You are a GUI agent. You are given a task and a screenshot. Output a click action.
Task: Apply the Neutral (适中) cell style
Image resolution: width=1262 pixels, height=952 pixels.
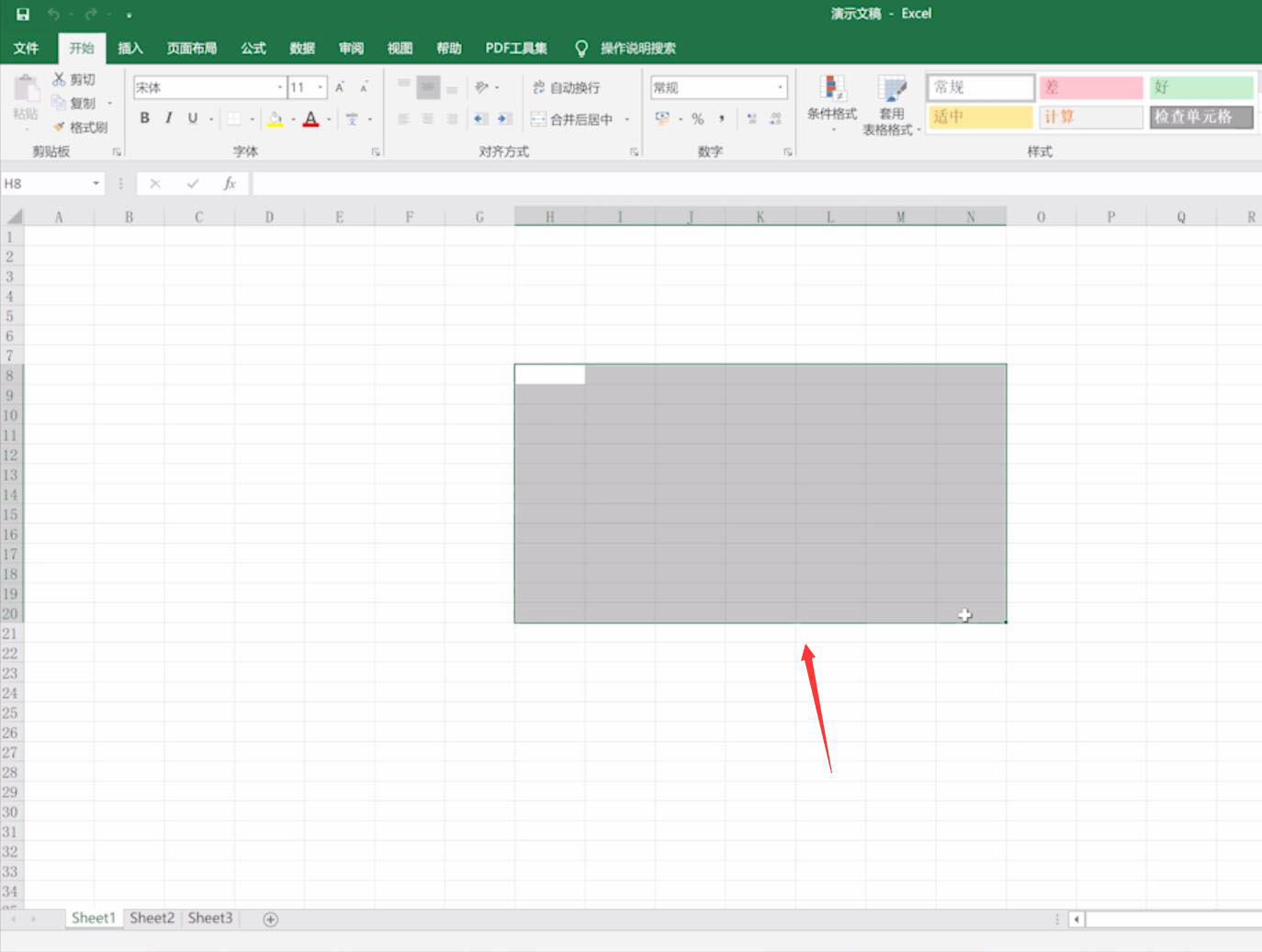[980, 117]
